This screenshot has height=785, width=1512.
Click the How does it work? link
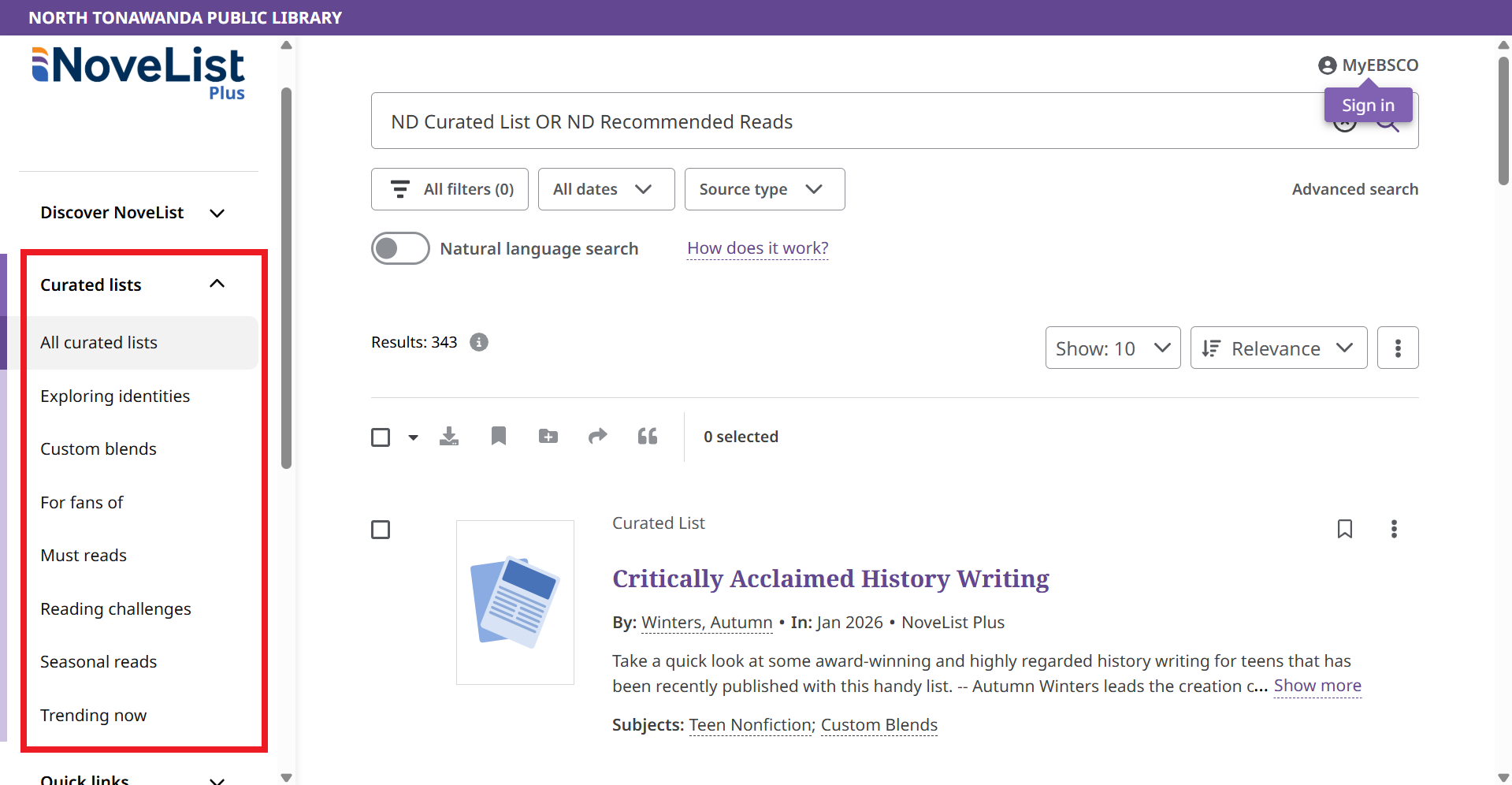tap(757, 248)
